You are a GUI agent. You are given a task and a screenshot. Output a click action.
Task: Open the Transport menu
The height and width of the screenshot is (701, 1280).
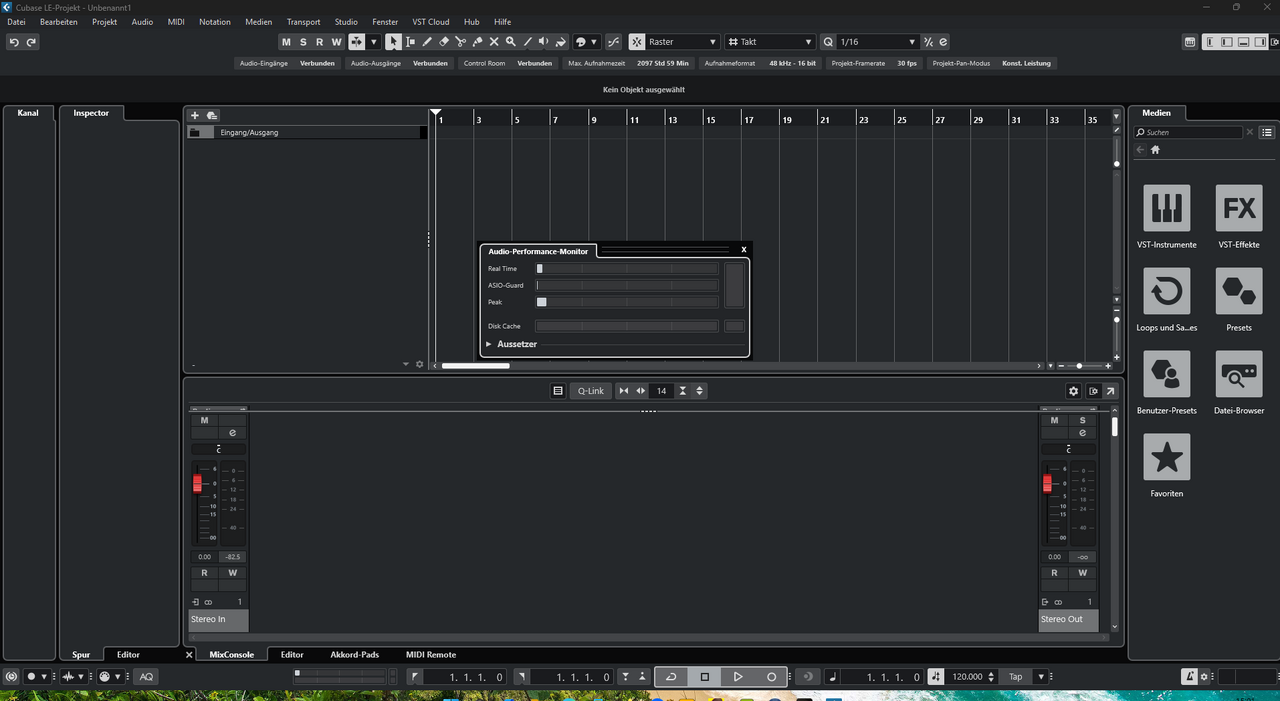click(x=303, y=21)
